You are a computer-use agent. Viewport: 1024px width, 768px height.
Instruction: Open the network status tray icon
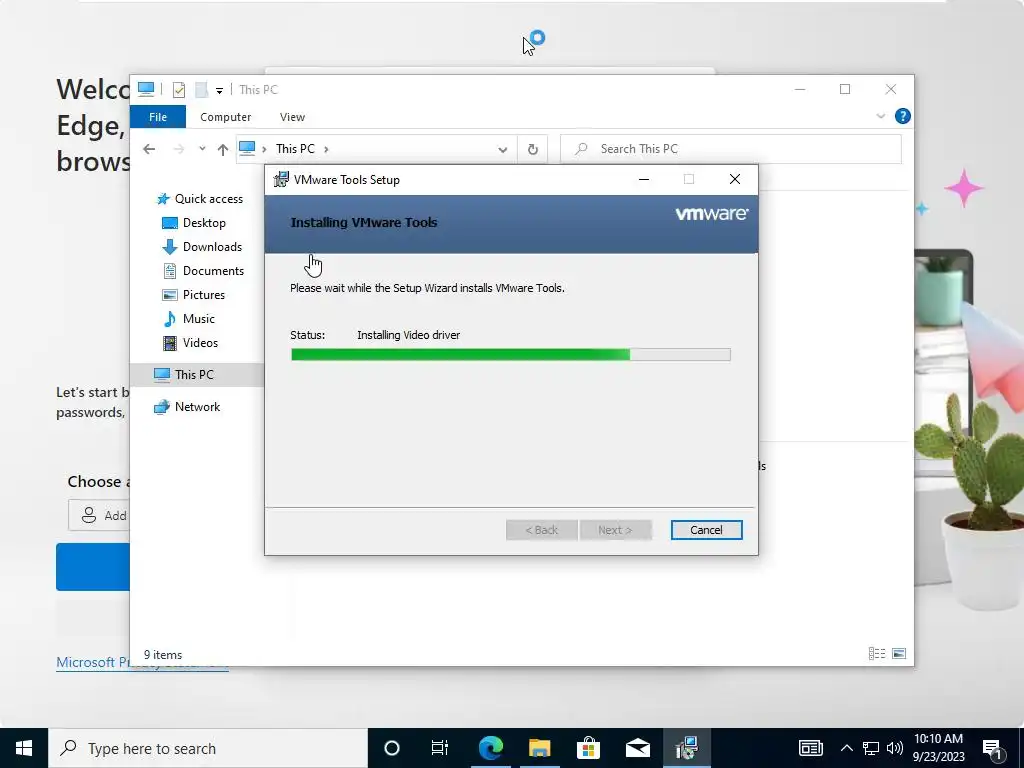pyautogui.click(x=871, y=748)
